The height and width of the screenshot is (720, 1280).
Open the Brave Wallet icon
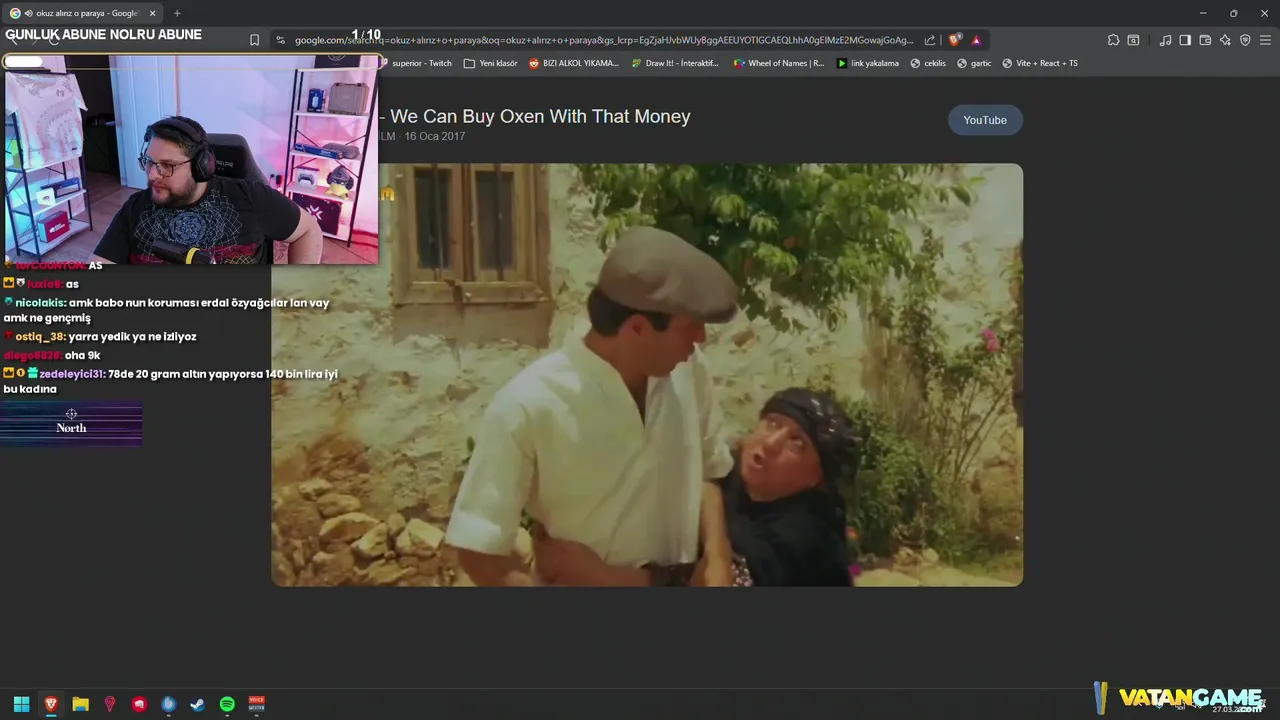1205,40
